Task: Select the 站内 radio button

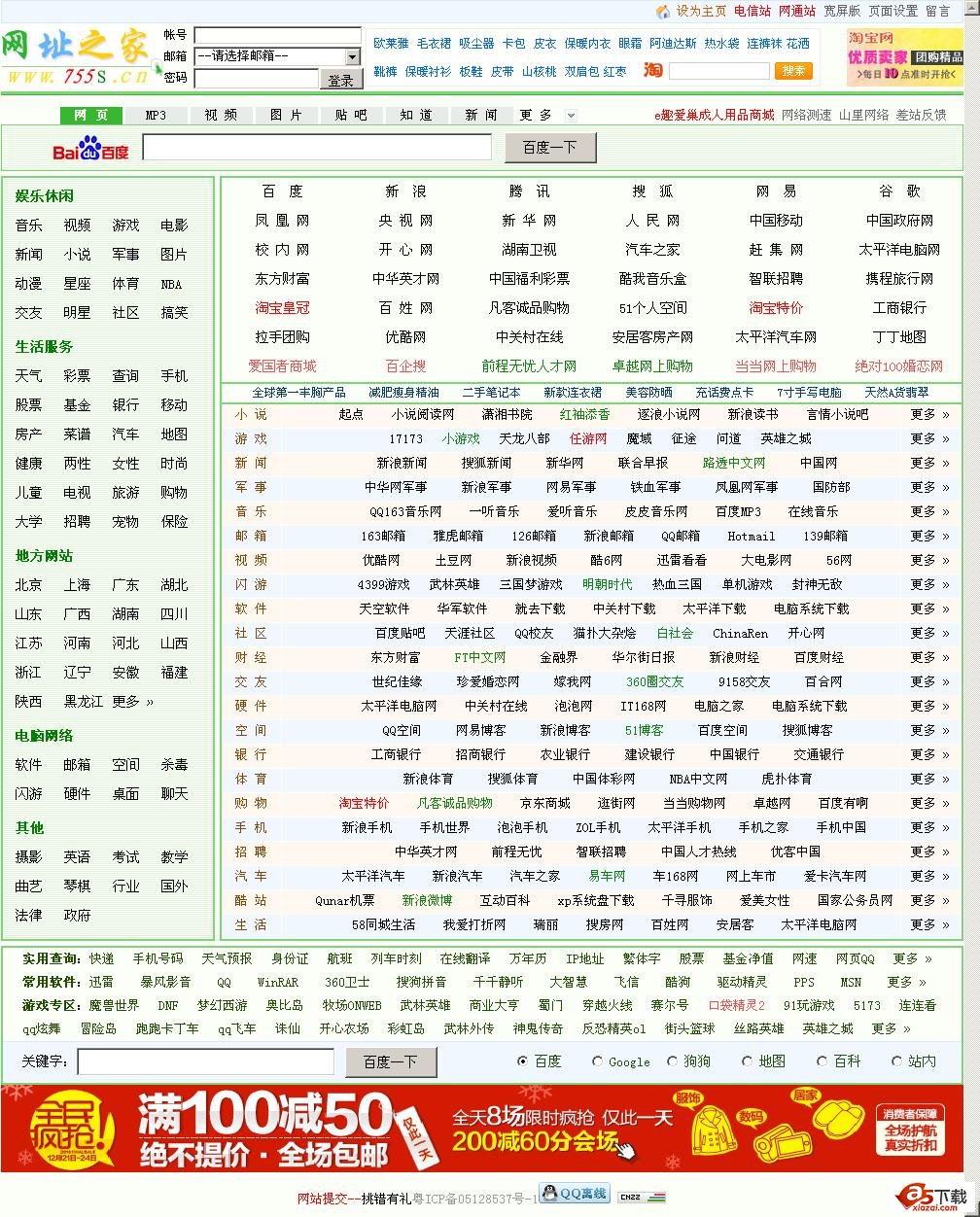Action: [896, 1061]
